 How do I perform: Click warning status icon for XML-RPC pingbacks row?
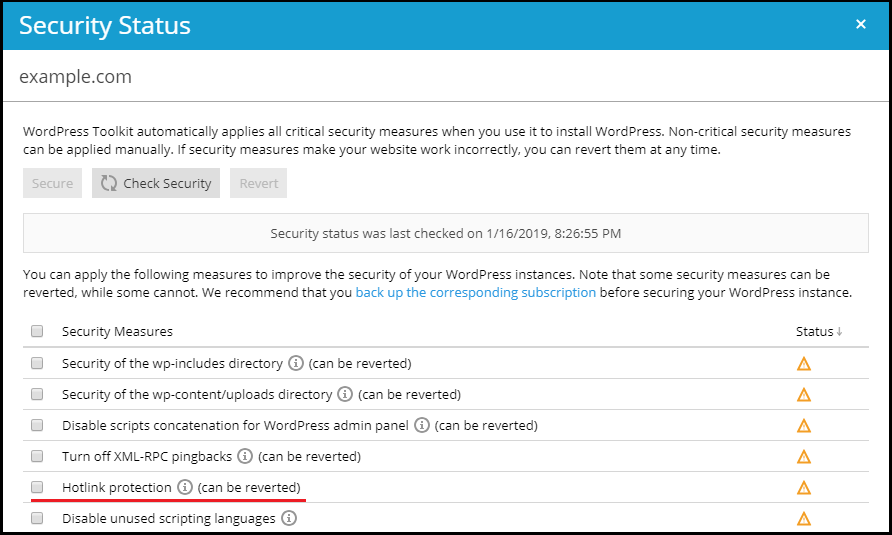(x=803, y=457)
